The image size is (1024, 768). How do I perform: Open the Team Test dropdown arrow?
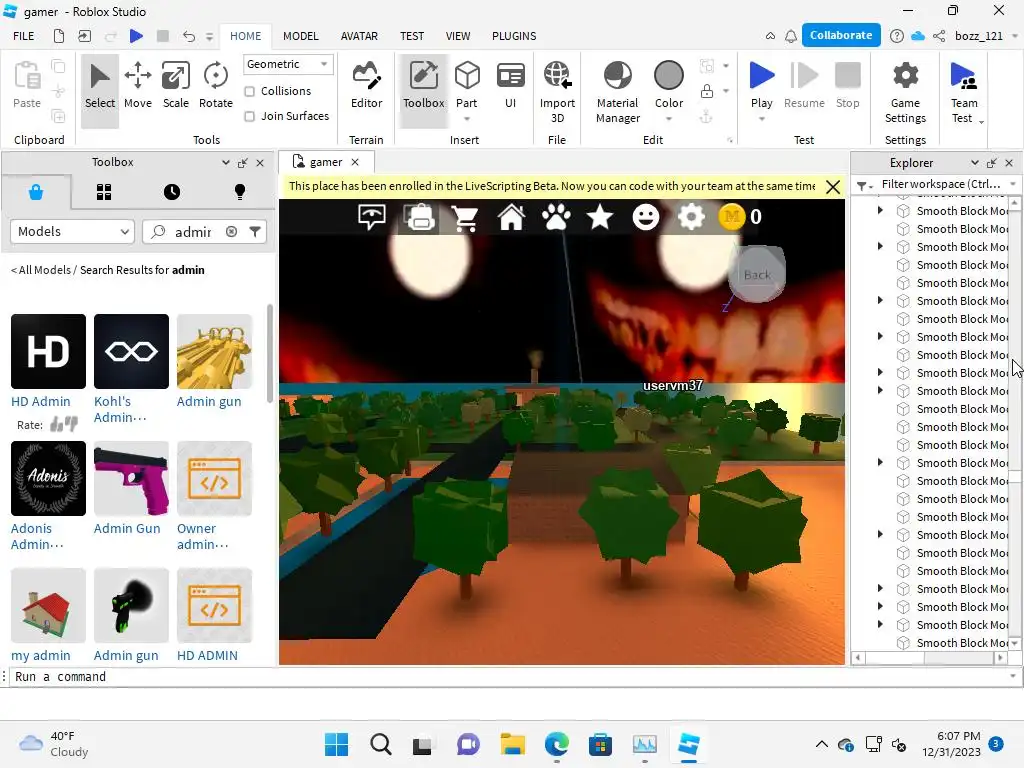[x=981, y=121]
